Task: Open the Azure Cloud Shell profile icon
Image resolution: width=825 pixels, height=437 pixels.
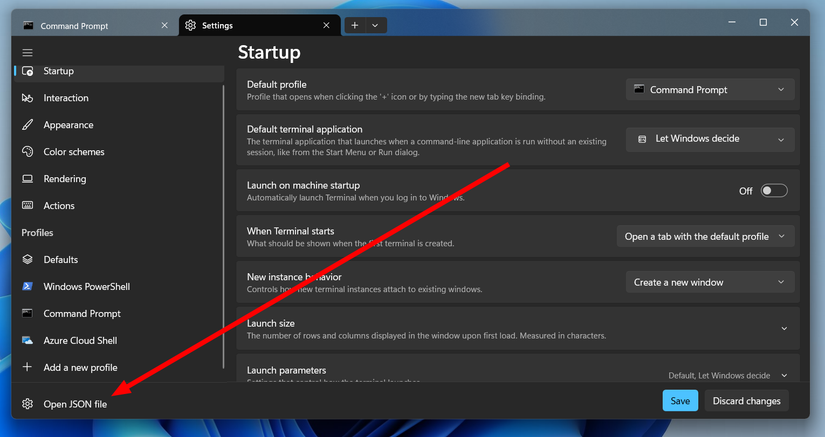Action: [x=27, y=340]
